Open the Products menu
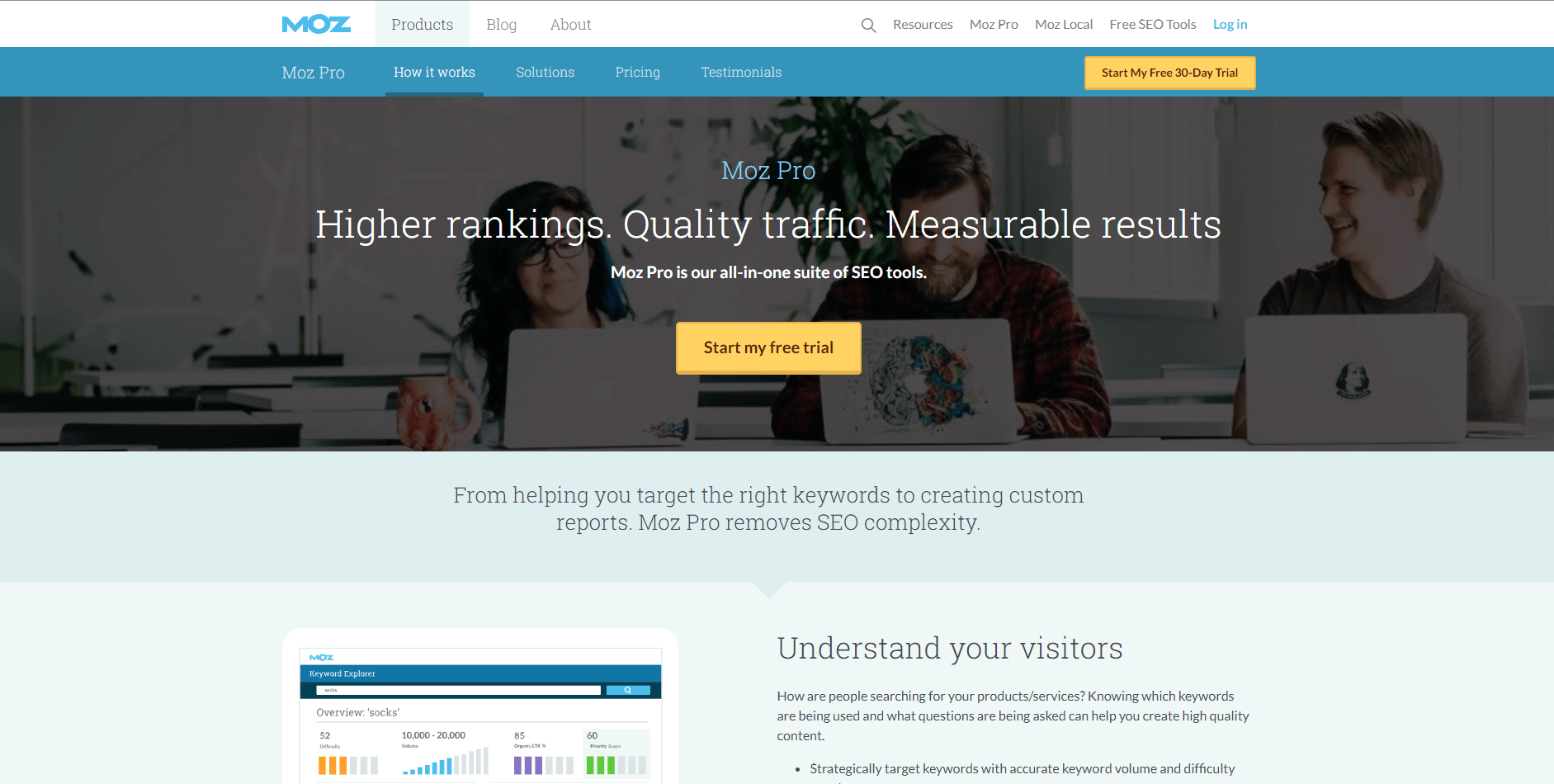 click(x=423, y=25)
